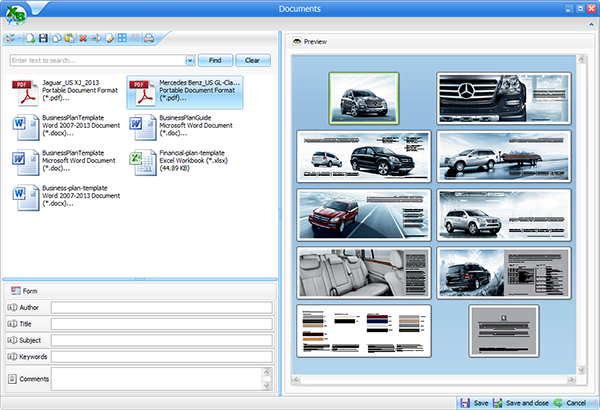The image size is (600, 410).
Task: Open the Form panel tab
Action: click(x=24, y=290)
